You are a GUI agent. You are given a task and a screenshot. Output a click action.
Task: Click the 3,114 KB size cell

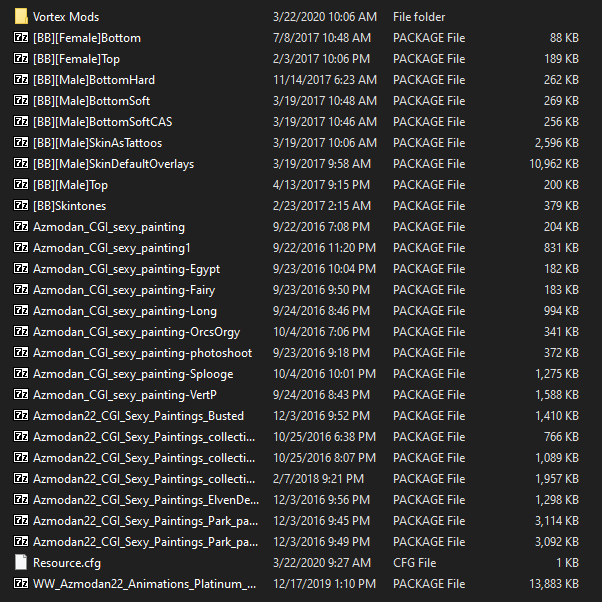[557, 521]
